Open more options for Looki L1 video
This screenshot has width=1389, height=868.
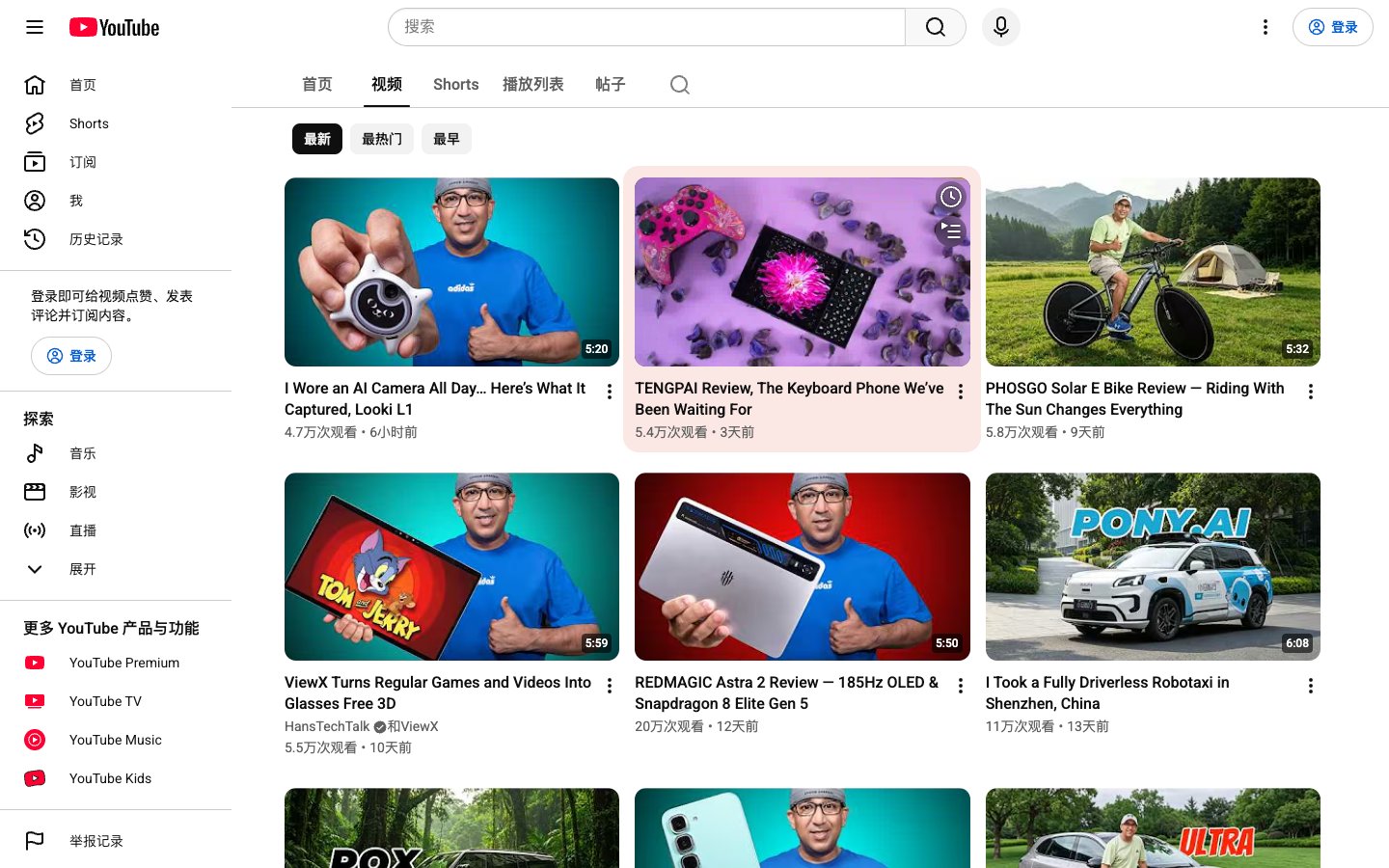(x=610, y=392)
